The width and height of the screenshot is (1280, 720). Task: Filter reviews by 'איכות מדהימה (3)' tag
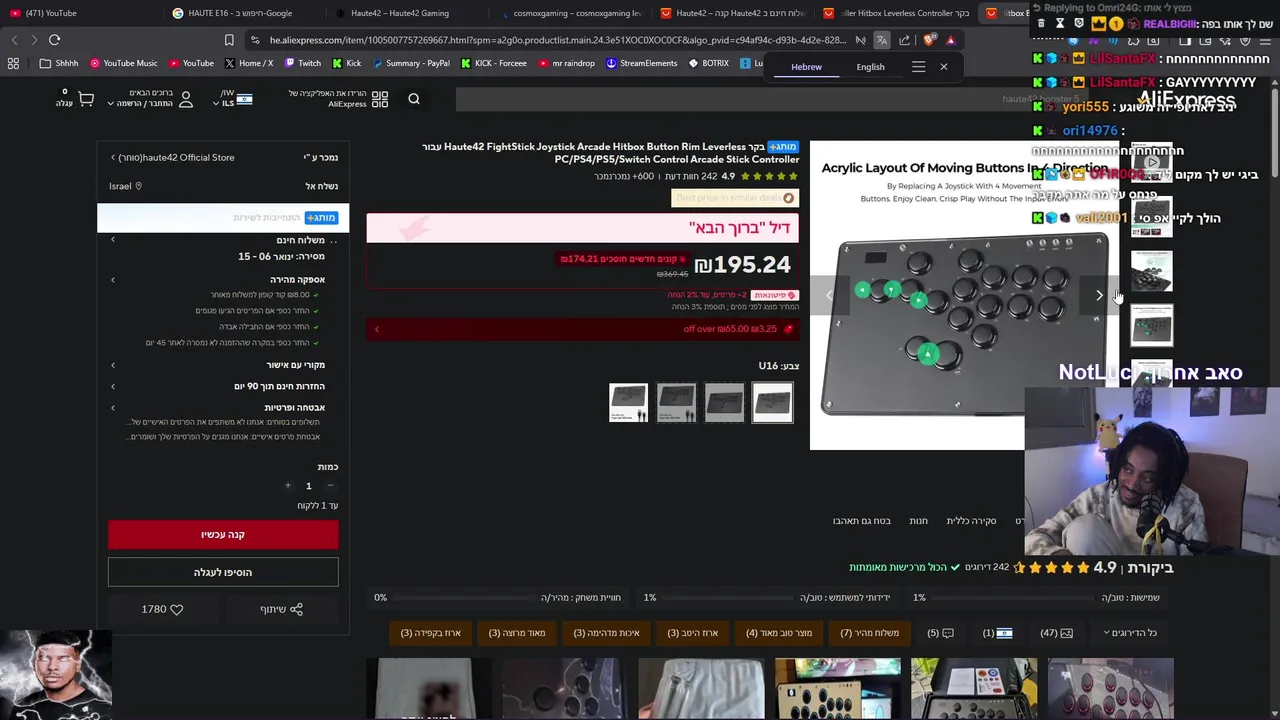[x=607, y=633]
